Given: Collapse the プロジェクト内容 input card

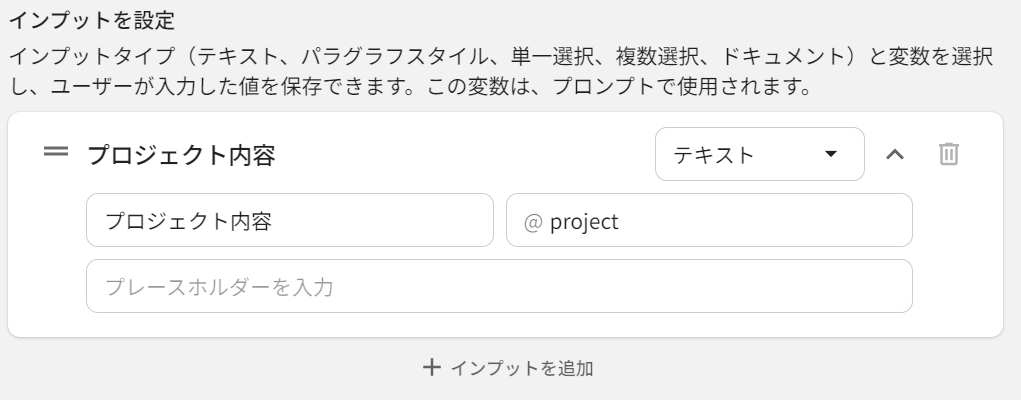Looking at the screenshot, I should [895, 154].
